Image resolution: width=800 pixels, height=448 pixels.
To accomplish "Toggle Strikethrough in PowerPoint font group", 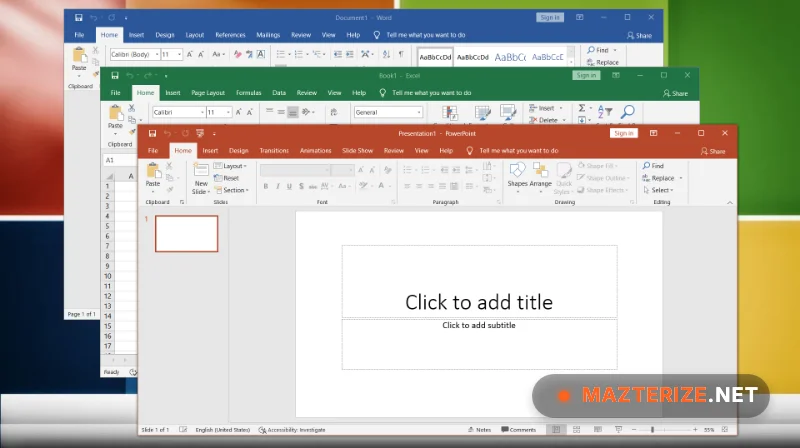I will [313, 186].
